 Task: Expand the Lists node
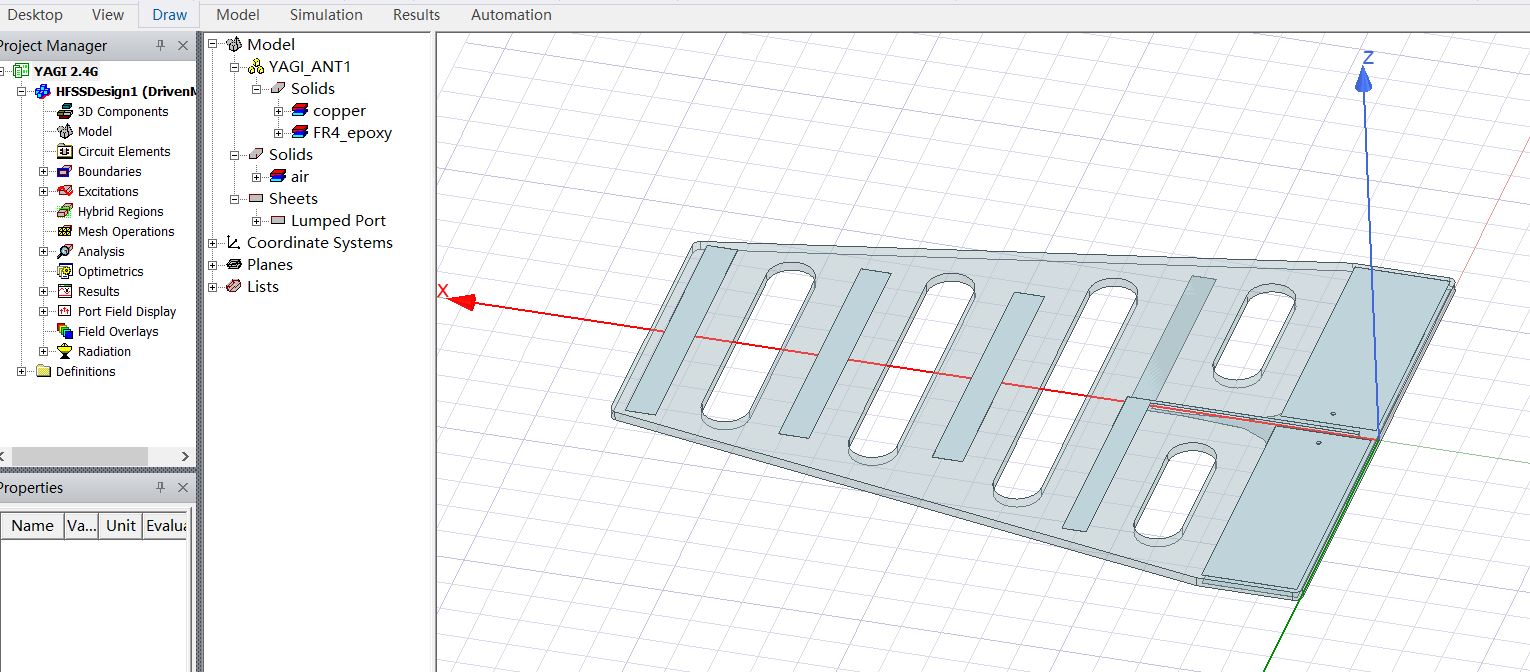coord(213,287)
